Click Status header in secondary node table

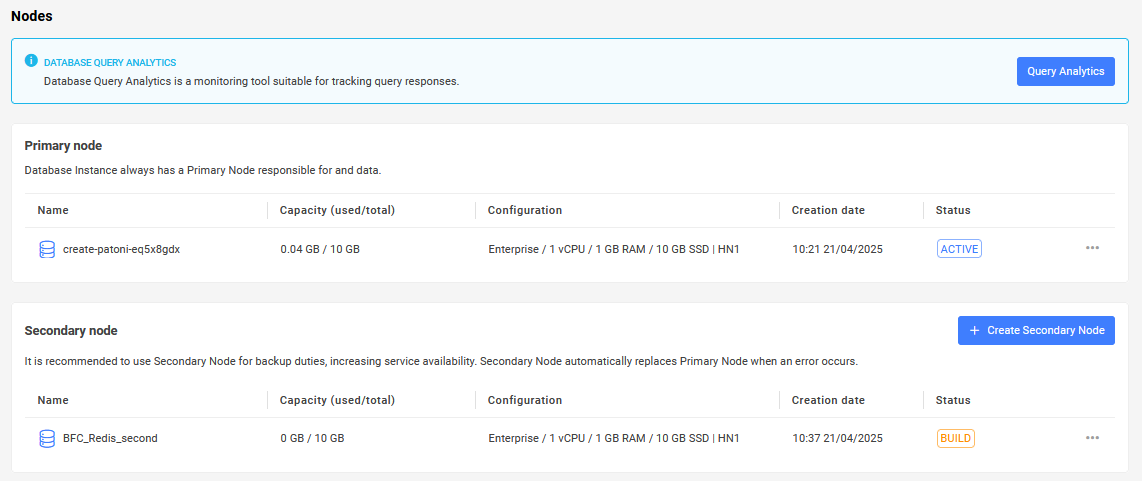(953, 400)
